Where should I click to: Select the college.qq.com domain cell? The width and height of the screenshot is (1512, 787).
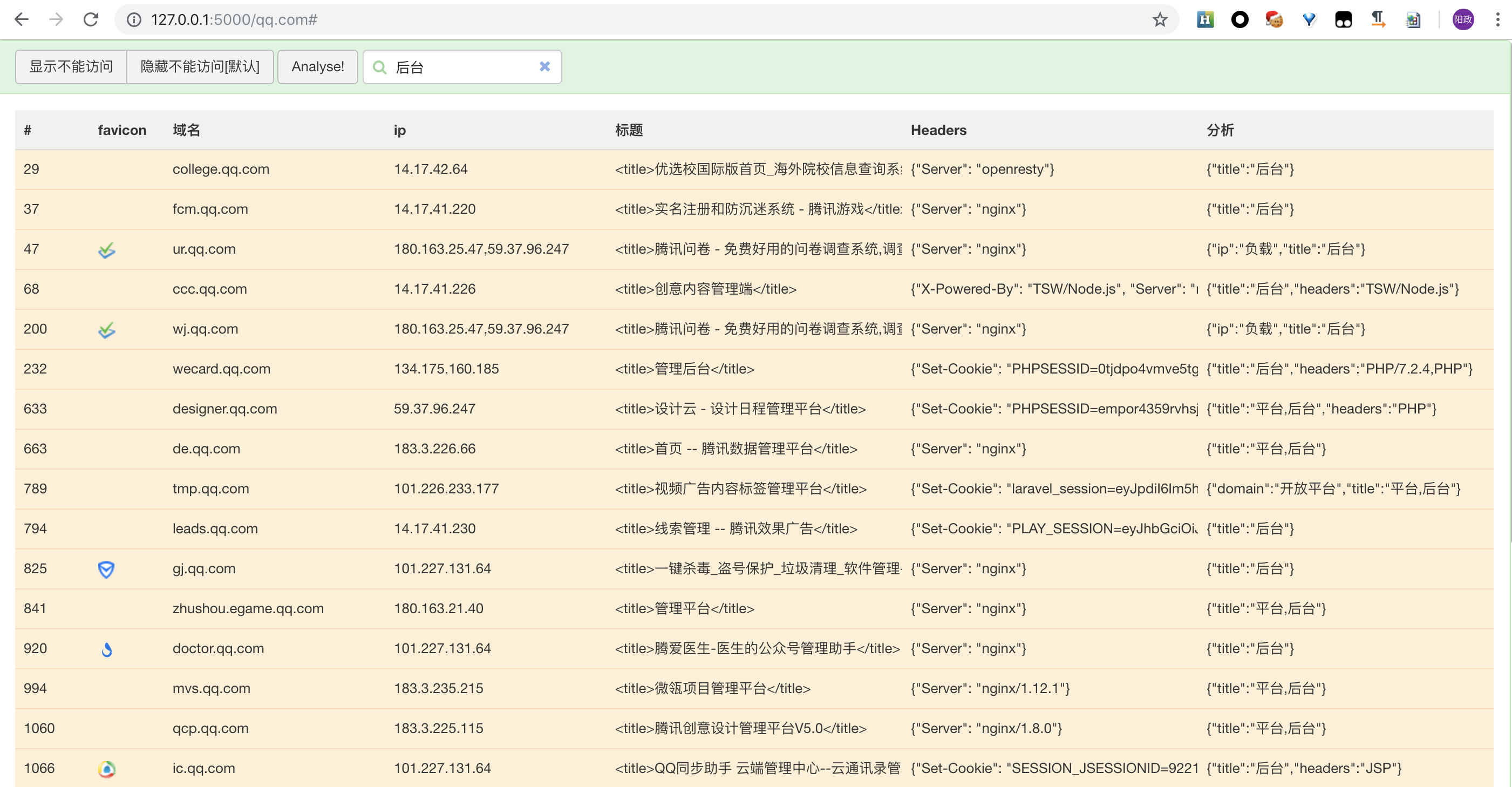point(221,169)
